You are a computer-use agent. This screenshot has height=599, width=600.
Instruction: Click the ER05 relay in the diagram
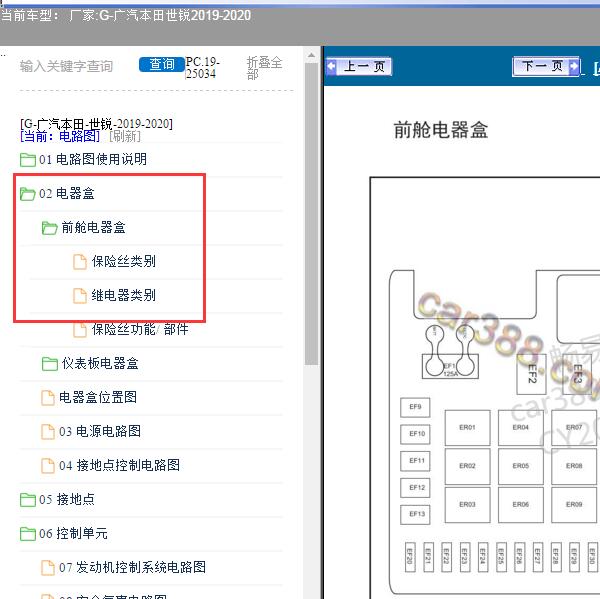tap(521, 466)
